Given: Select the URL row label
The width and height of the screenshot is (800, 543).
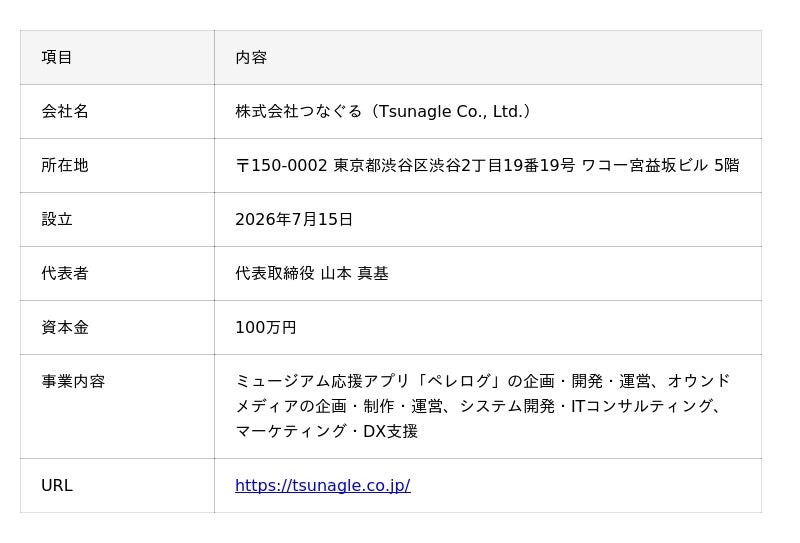Looking at the screenshot, I should point(57,485).
